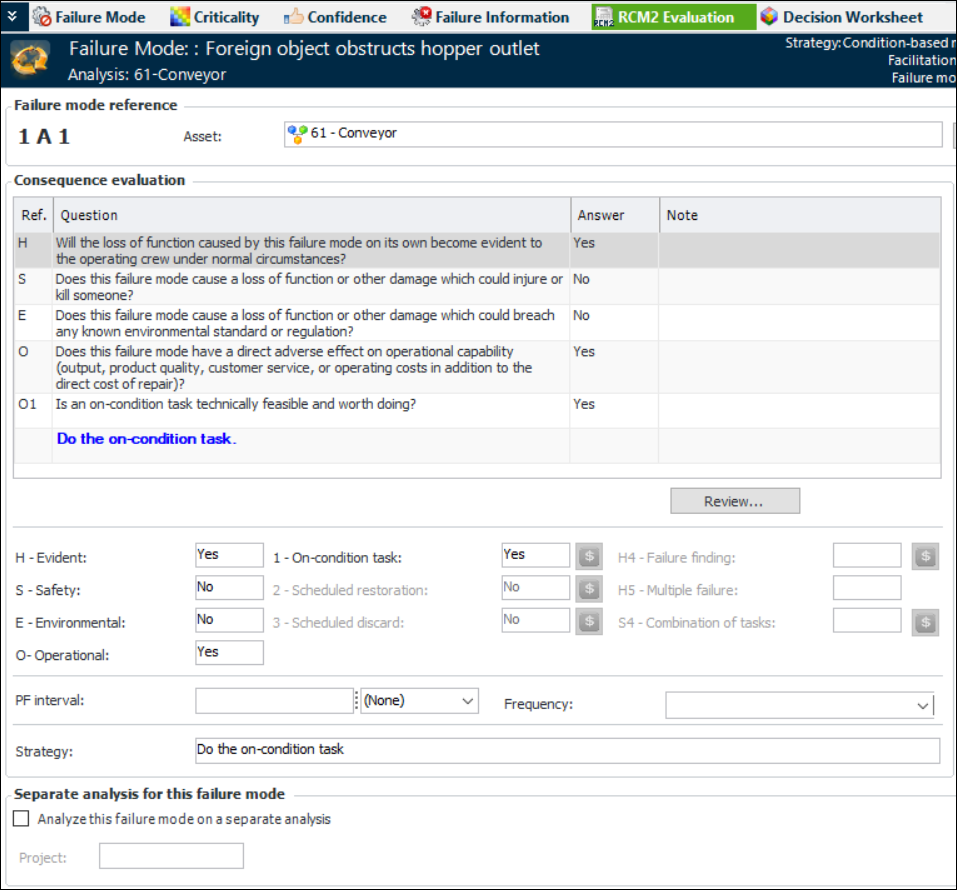Open the Failure Mode tab

click(x=89, y=17)
